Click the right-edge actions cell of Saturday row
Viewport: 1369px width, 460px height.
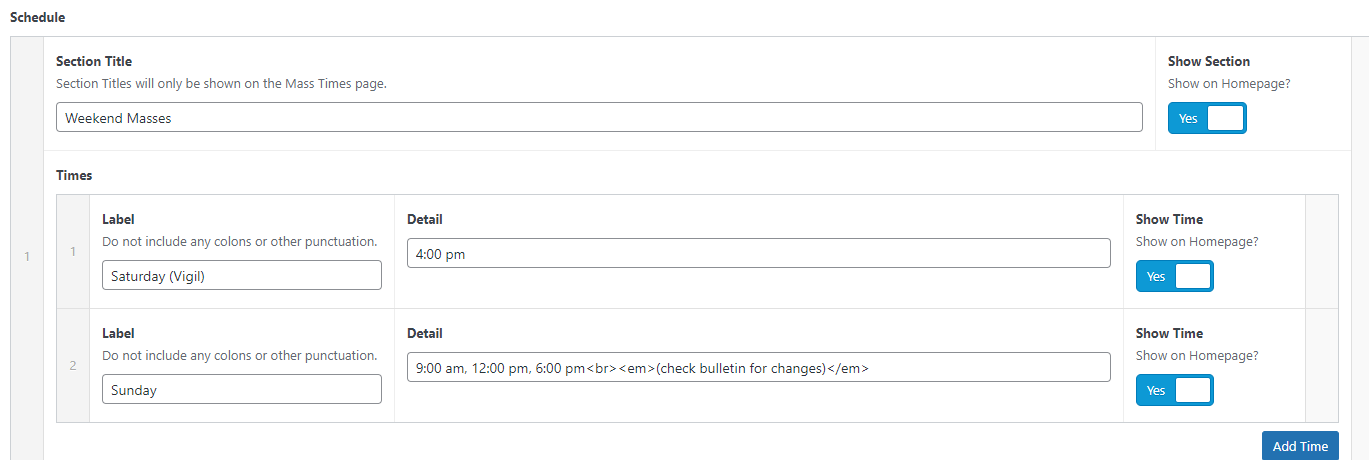[x=1321, y=252]
